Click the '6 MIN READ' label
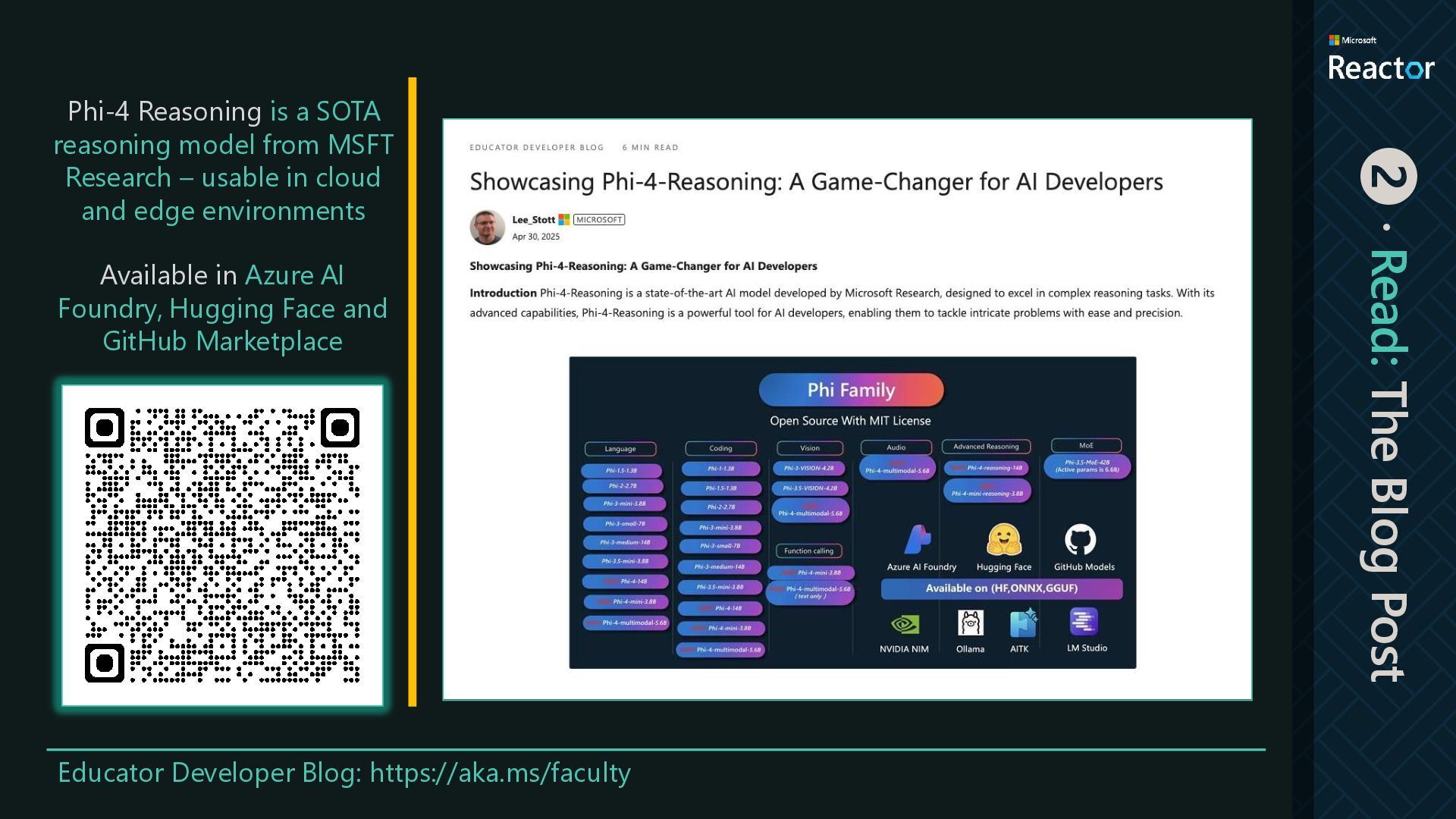Viewport: 1456px width, 819px height. click(650, 148)
